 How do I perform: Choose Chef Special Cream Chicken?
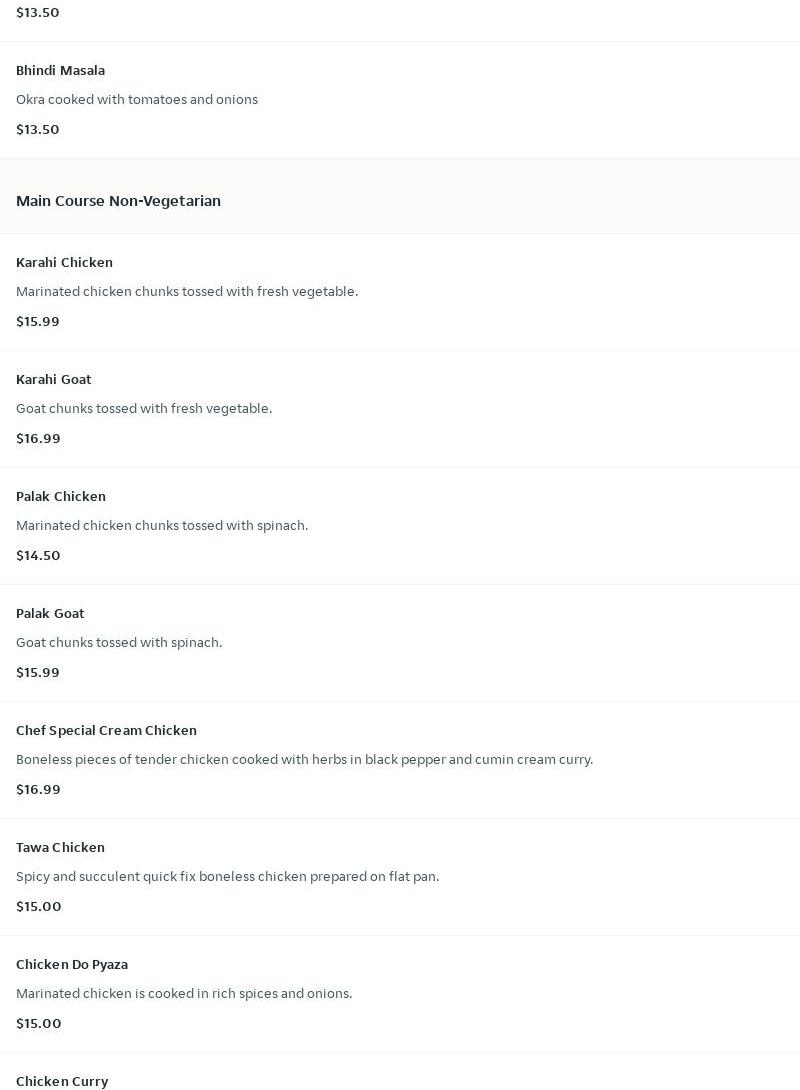(x=106, y=730)
